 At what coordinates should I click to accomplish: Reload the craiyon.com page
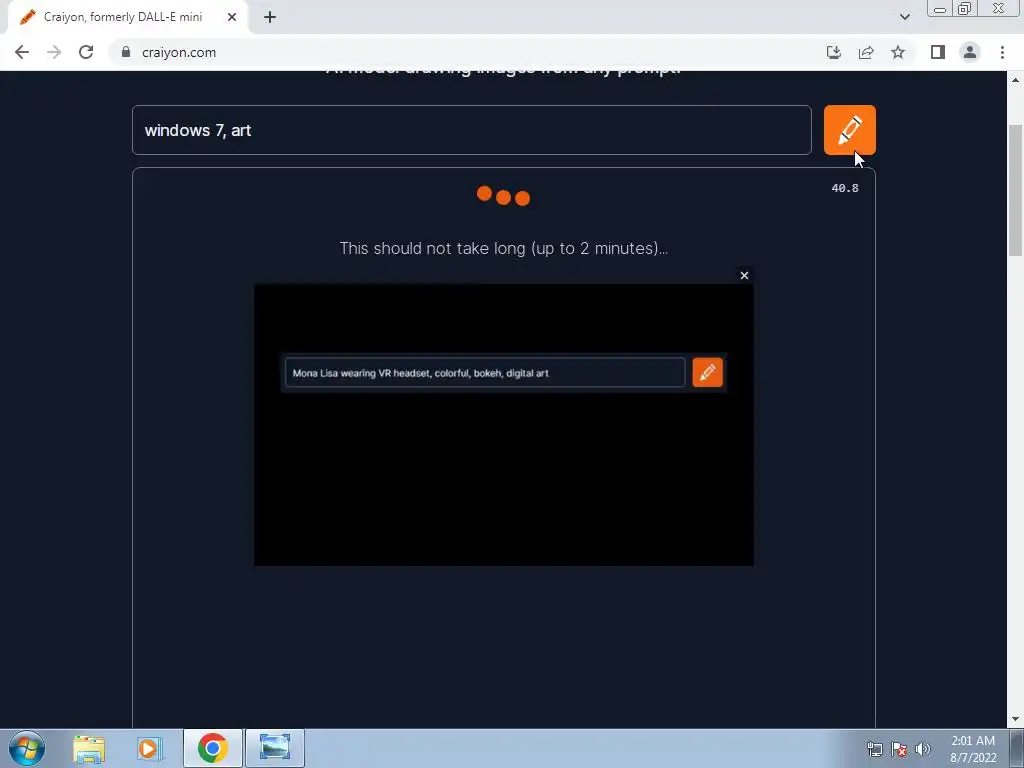tap(86, 52)
